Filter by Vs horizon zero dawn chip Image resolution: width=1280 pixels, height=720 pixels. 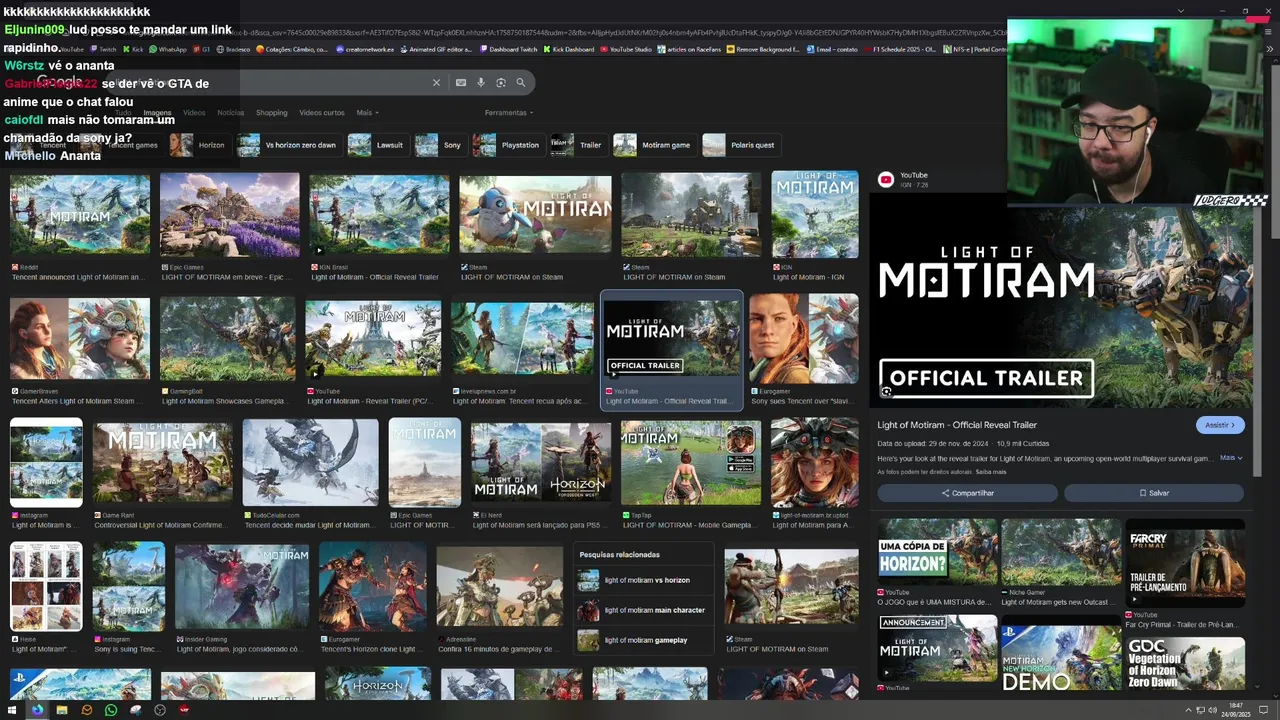(x=288, y=145)
